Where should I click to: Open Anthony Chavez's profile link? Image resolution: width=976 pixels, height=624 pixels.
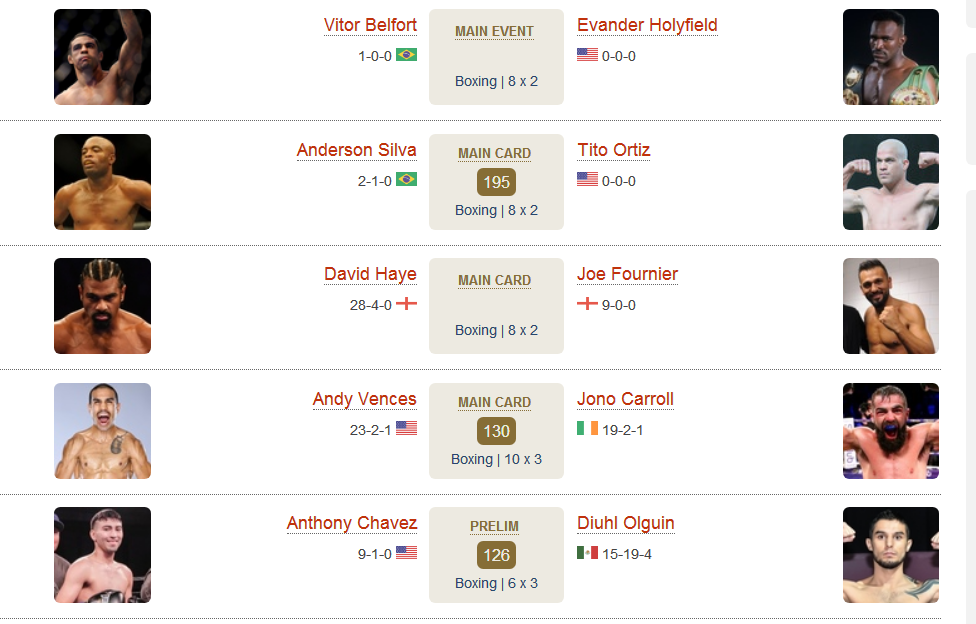352,524
